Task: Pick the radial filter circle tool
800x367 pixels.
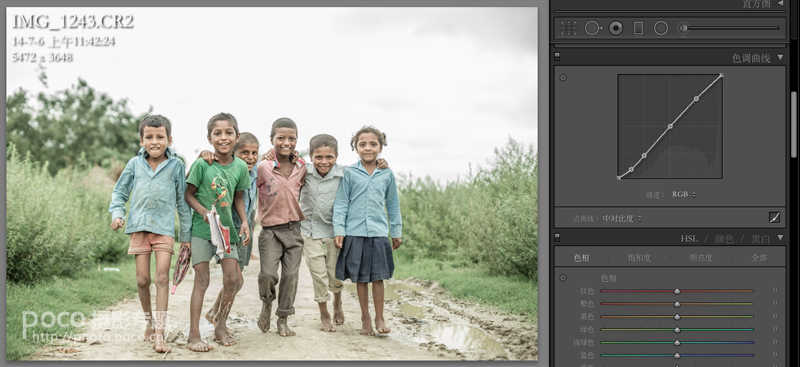Action: pos(661,28)
